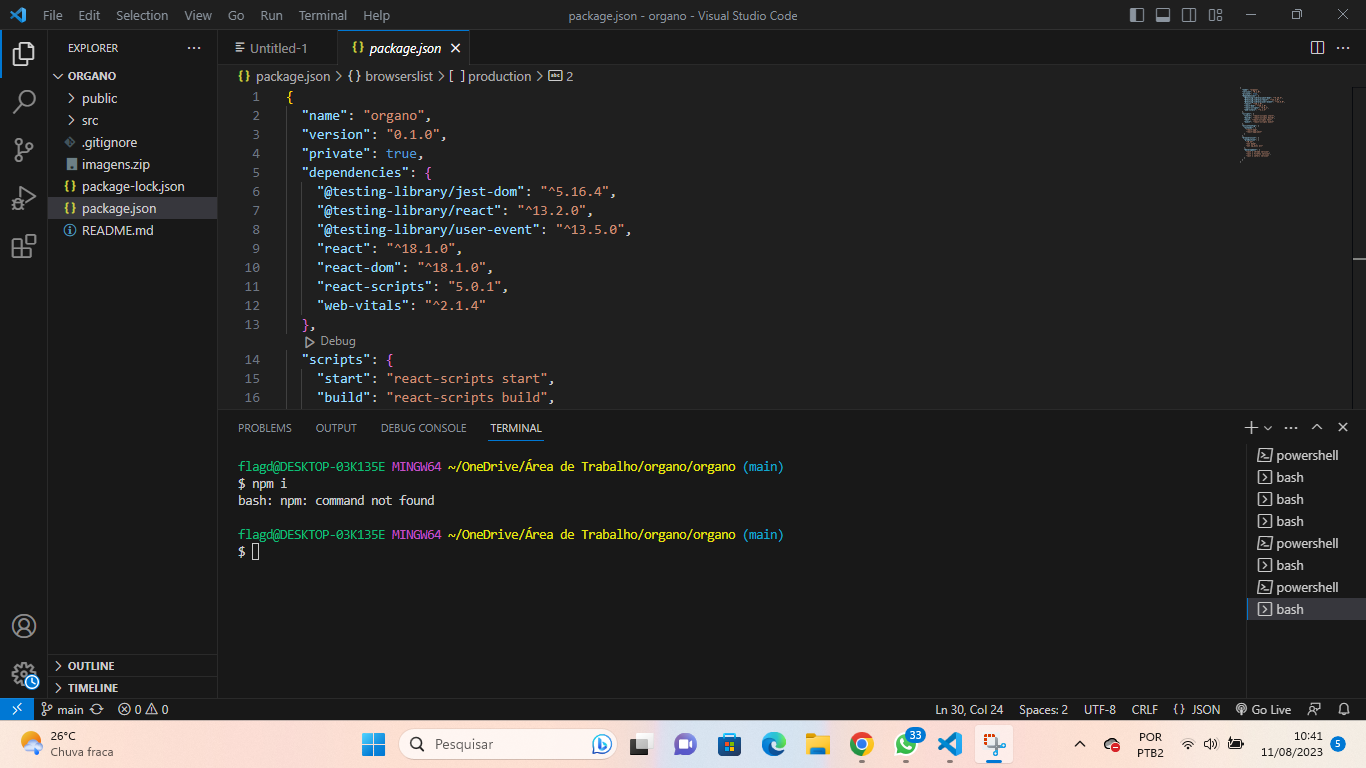Switch to the Untitled-1 tab
1366x768 pixels.
pyautogui.click(x=278, y=48)
